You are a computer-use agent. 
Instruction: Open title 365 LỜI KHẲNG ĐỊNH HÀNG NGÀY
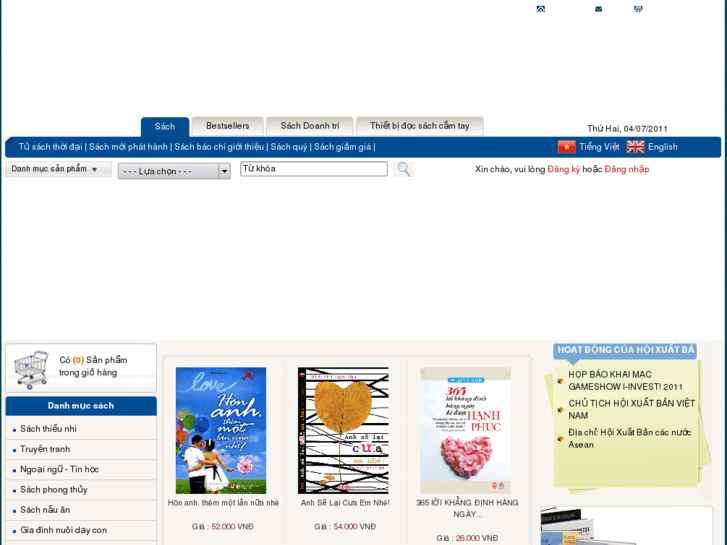click(x=467, y=508)
